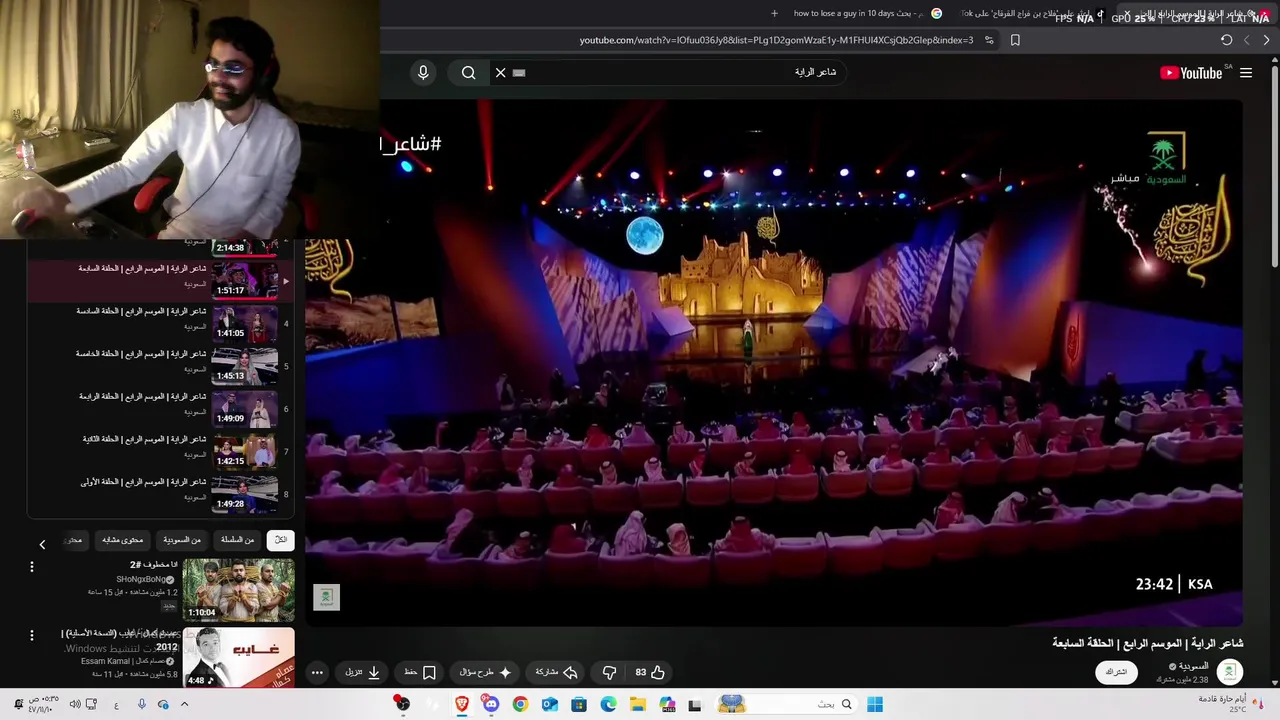This screenshot has height=720, width=1280.
Task: Play playlist episode الحلقة الرابعة
Action: 160,409
